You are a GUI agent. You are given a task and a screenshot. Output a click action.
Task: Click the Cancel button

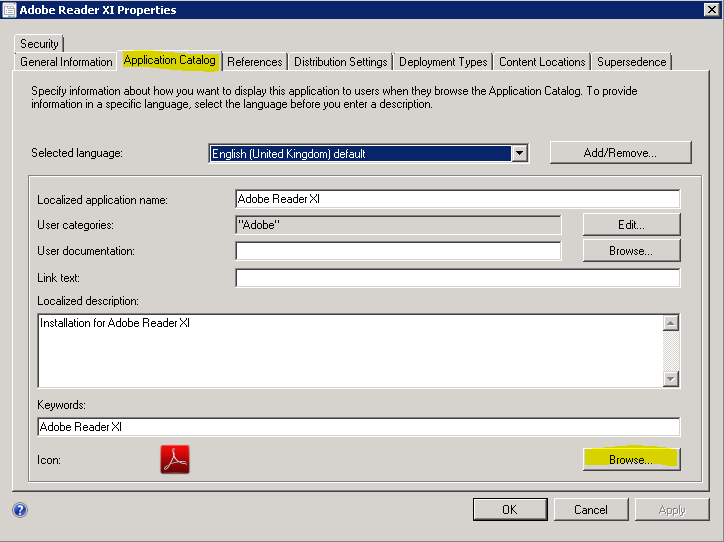(591, 510)
